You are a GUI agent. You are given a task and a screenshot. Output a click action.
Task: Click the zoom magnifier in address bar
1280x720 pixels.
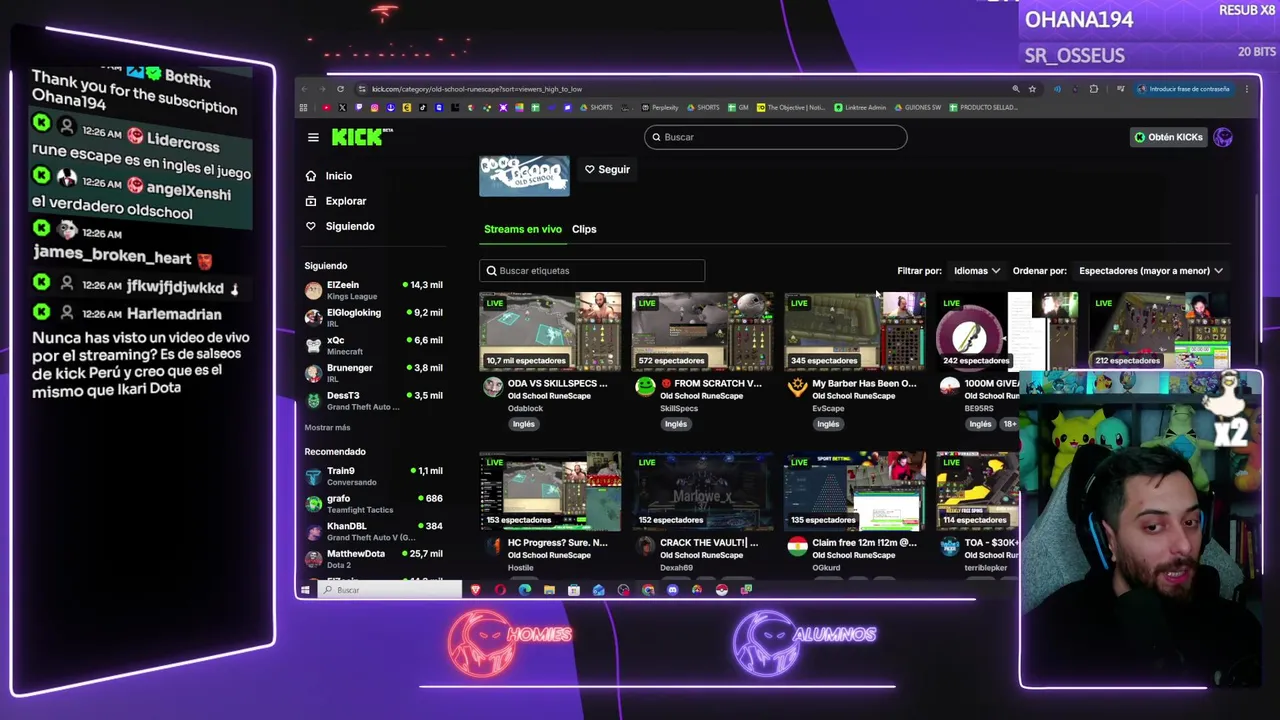[x=1016, y=89]
